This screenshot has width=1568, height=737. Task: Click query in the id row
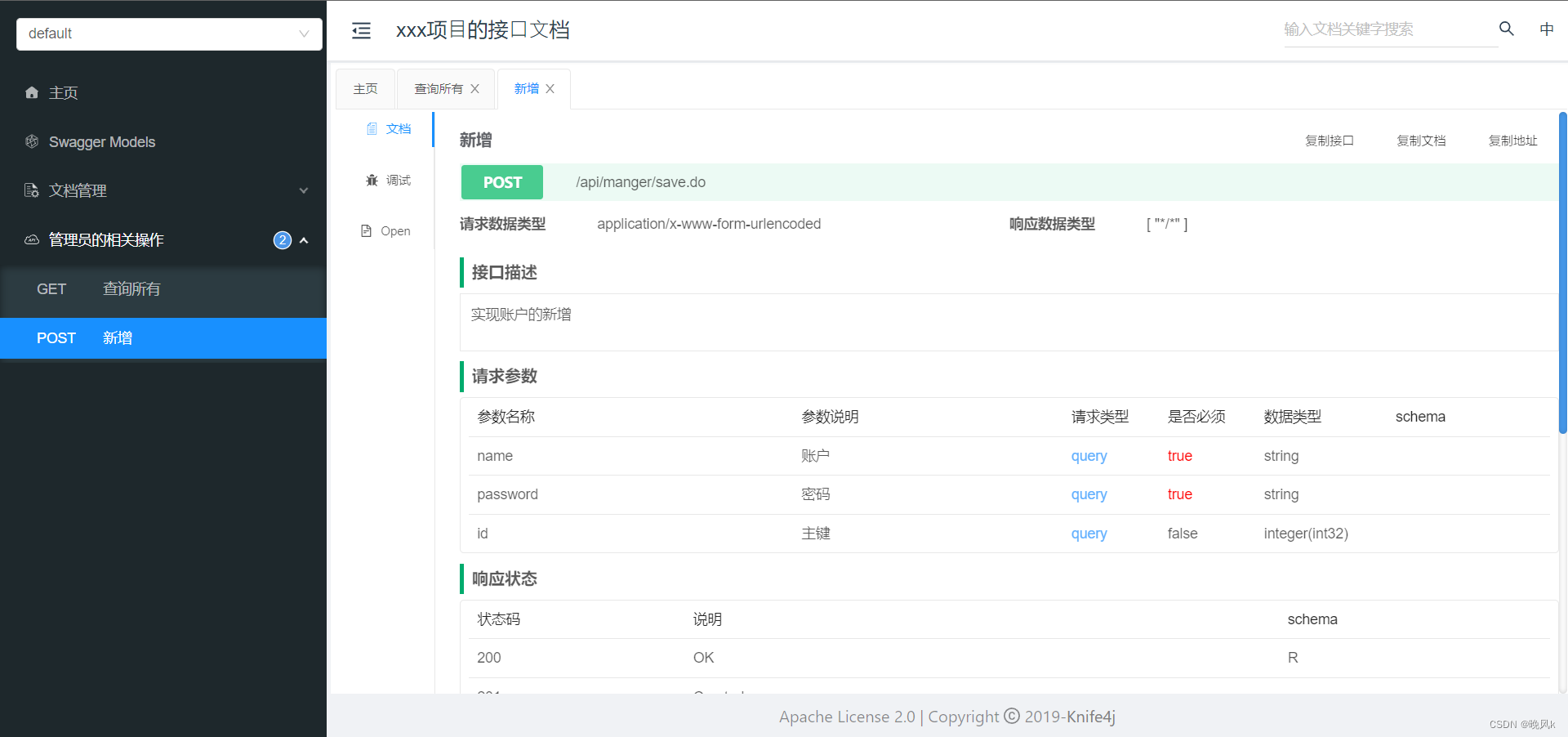(x=1089, y=534)
